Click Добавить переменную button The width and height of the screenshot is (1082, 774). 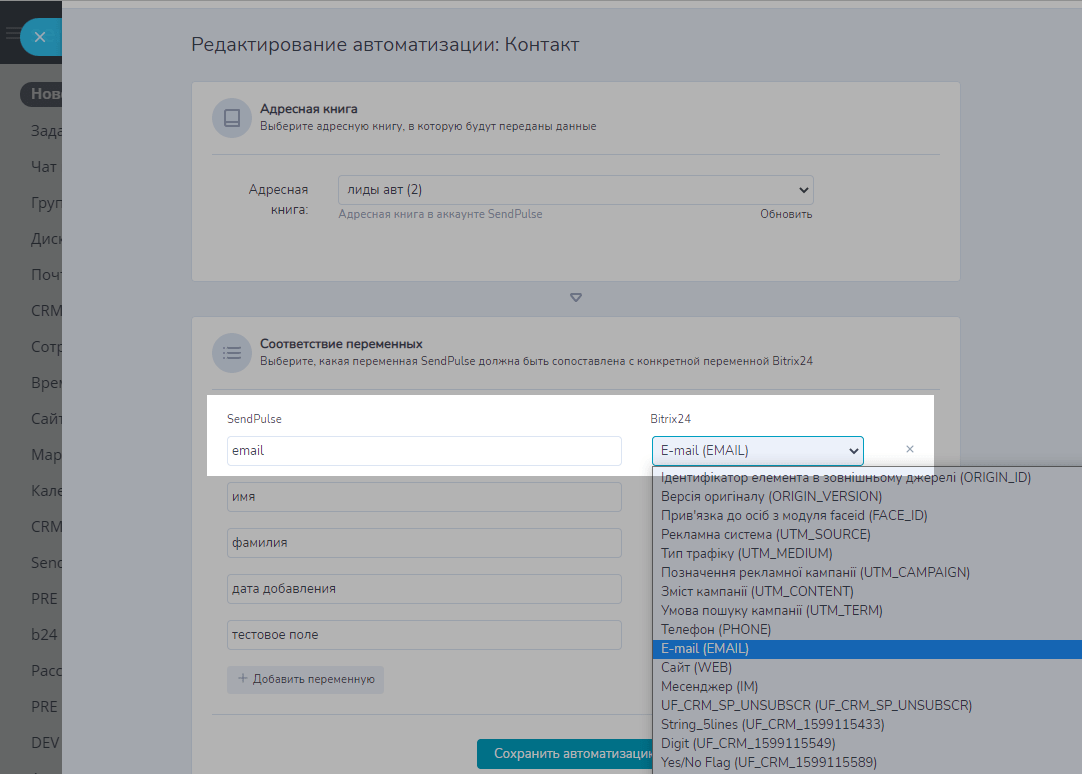coord(305,680)
